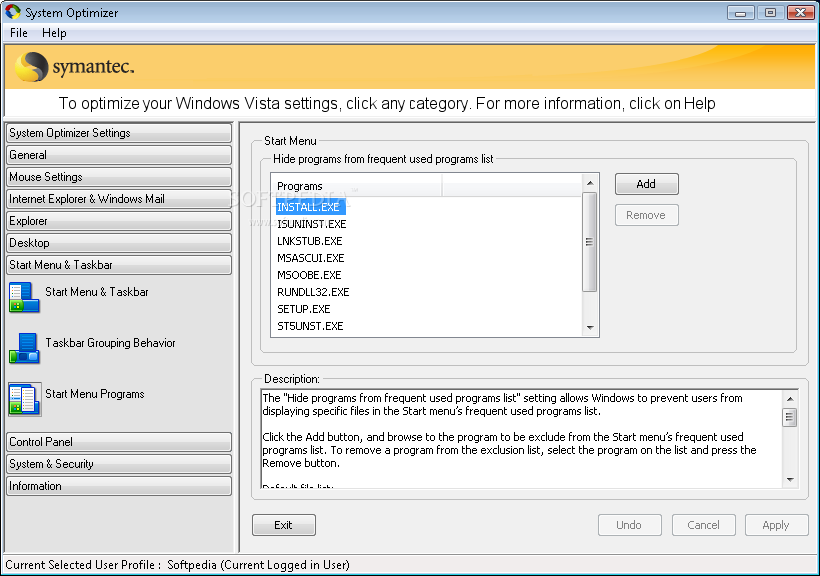
Task: Open the File menu
Action: pyautogui.click(x=18, y=33)
